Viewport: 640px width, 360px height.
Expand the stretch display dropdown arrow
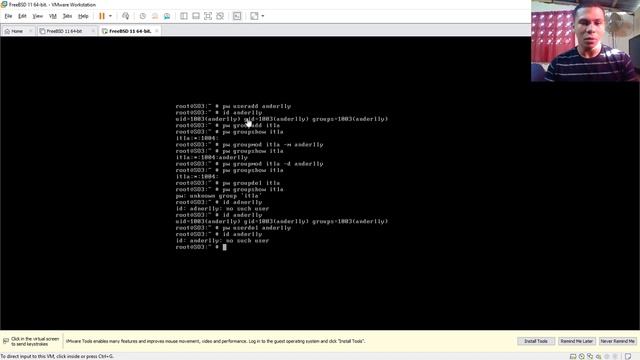click(263, 16)
